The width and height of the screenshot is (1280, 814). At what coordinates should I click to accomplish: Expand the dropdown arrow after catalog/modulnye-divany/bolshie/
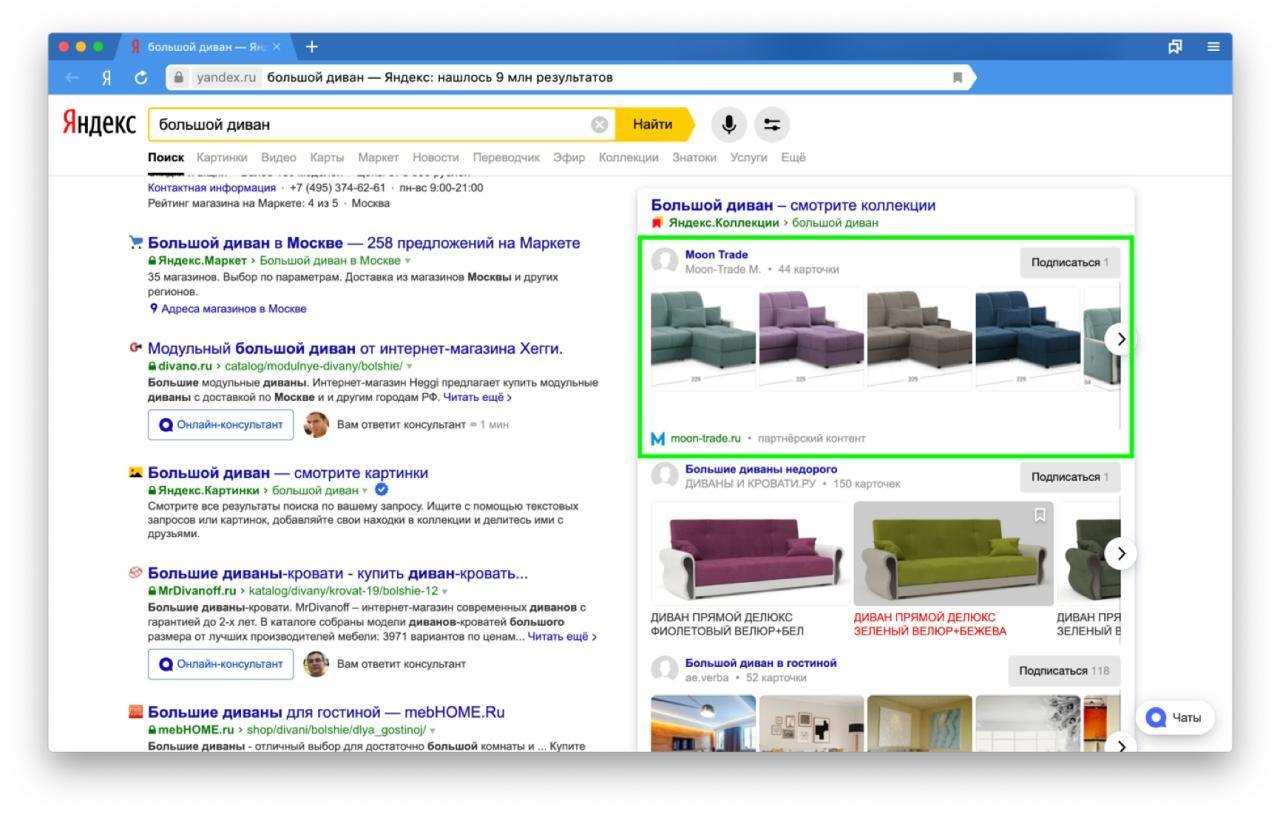(x=408, y=367)
